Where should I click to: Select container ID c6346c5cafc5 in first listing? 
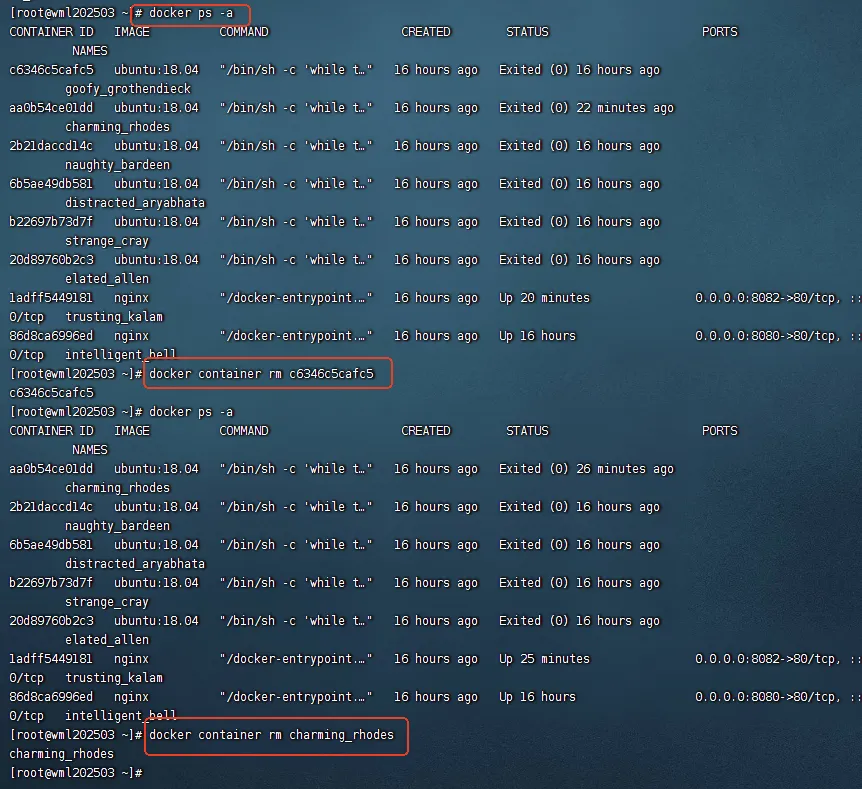[52, 70]
